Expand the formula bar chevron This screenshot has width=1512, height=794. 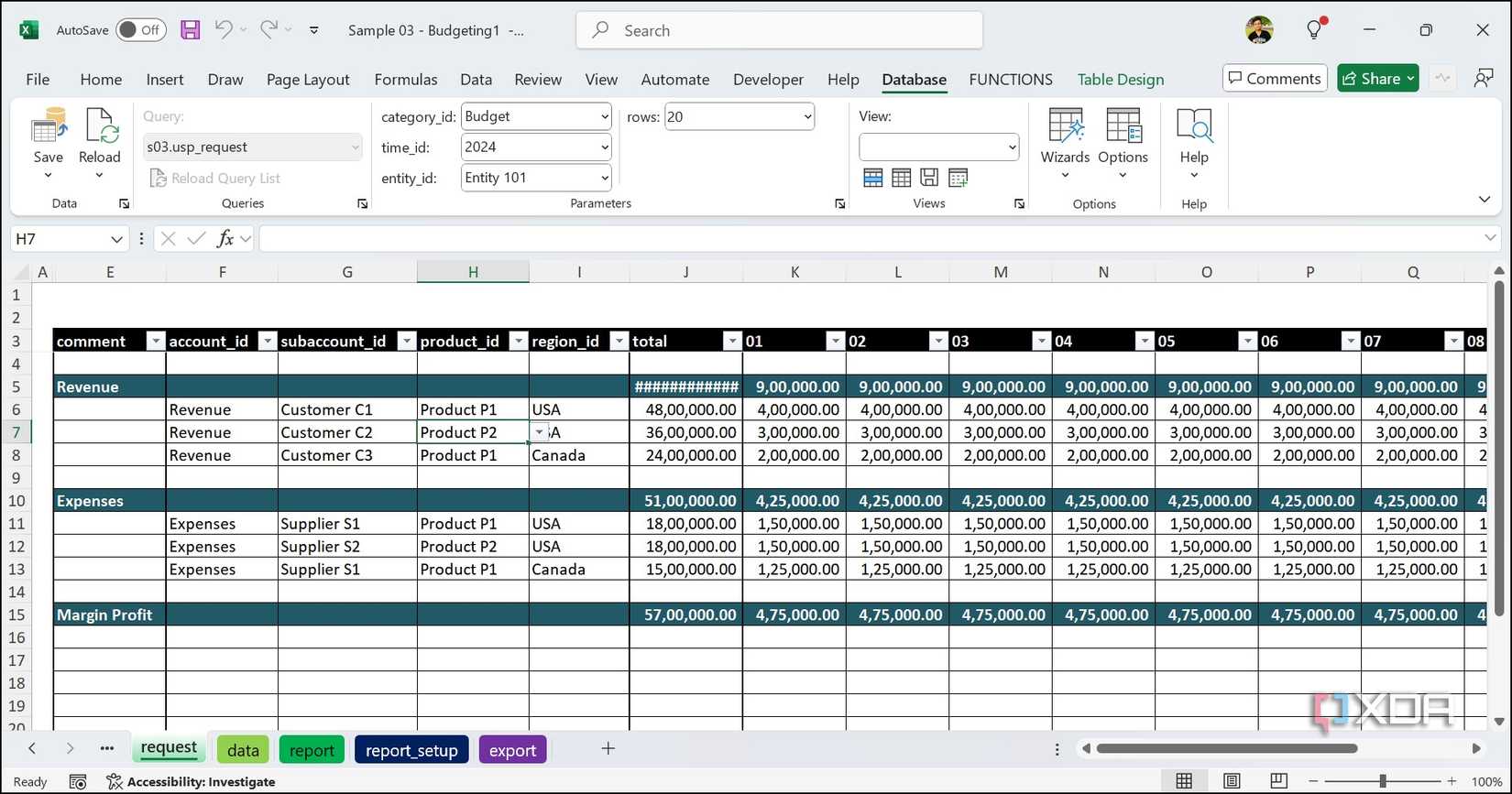coord(1490,238)
